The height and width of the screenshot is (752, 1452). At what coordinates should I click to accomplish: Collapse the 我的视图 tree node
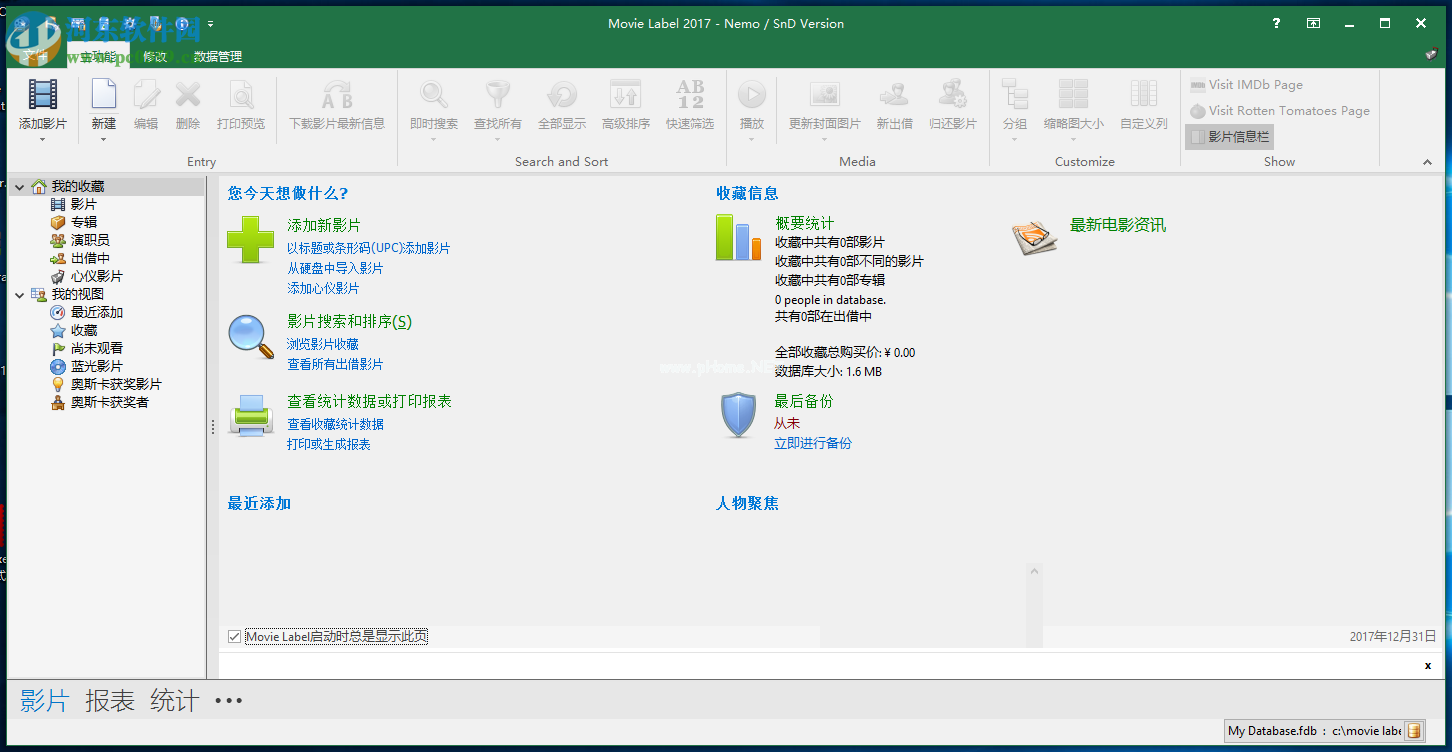pyautogui.click(x=20, y=294)
